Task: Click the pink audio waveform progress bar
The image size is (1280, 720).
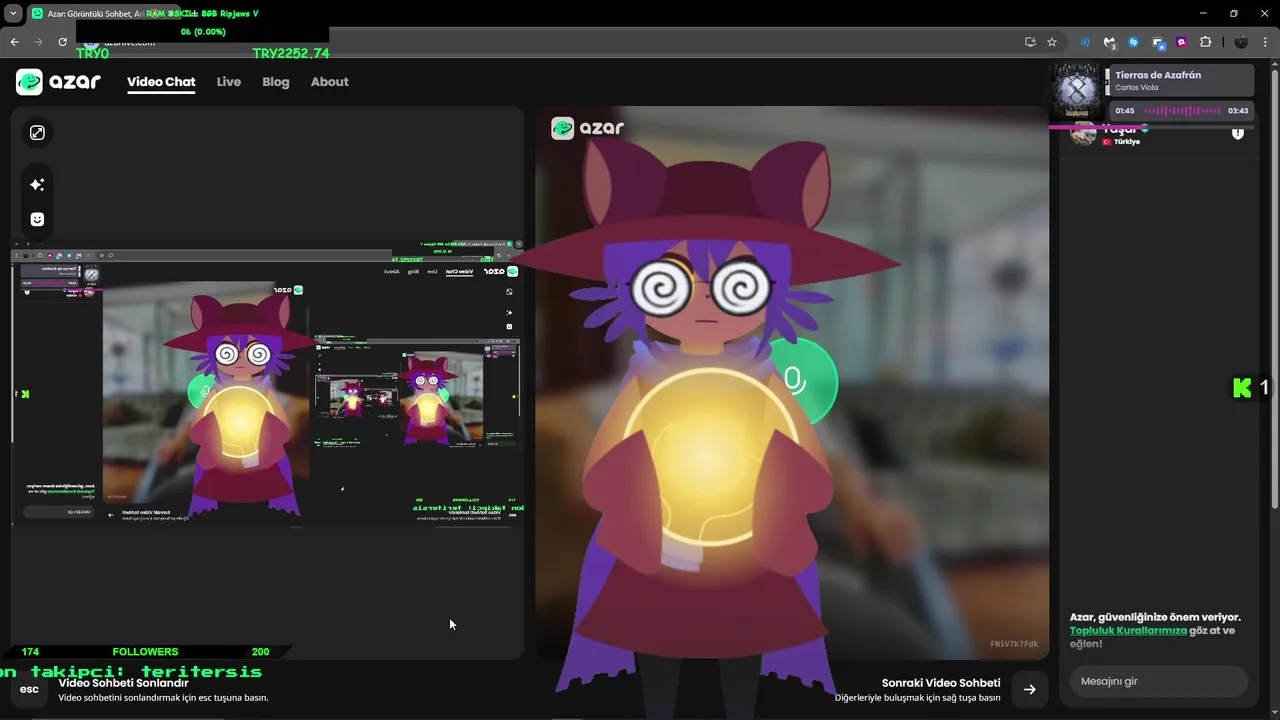Action: tap(1182, 111)
